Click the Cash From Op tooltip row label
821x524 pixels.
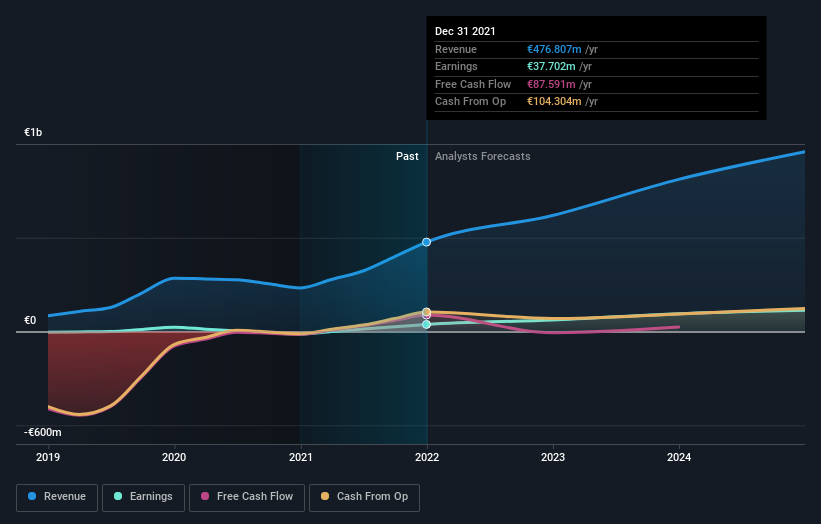[x=470, y=102]
